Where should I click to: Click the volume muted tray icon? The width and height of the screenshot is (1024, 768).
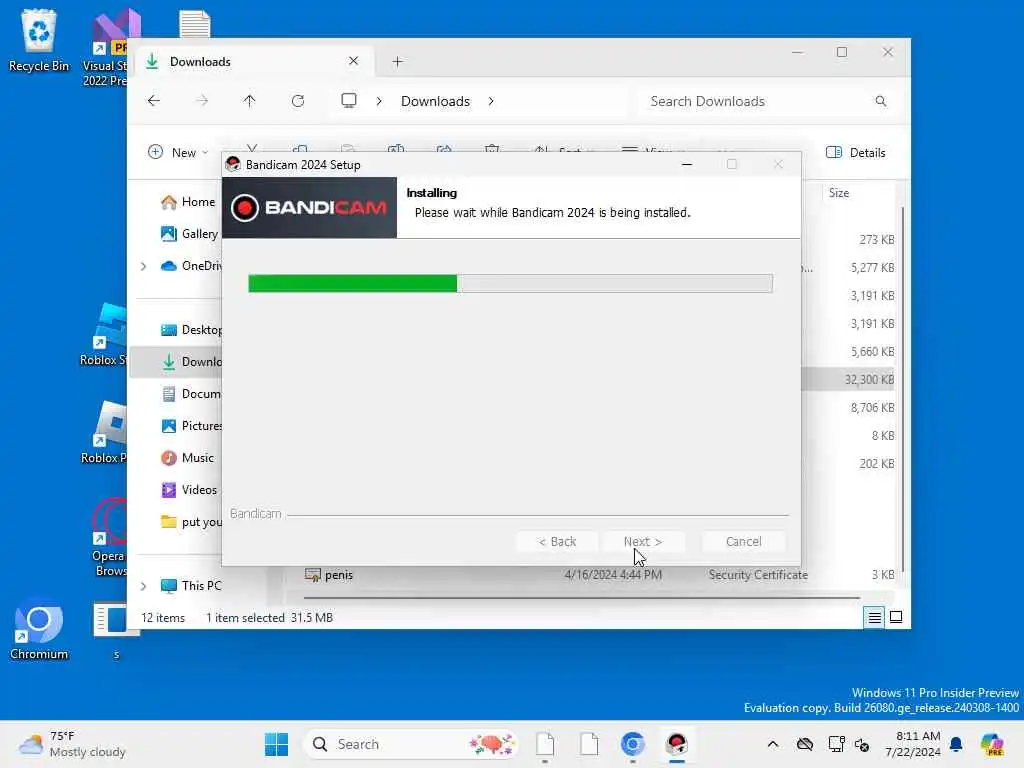click(x=862, y=744)
